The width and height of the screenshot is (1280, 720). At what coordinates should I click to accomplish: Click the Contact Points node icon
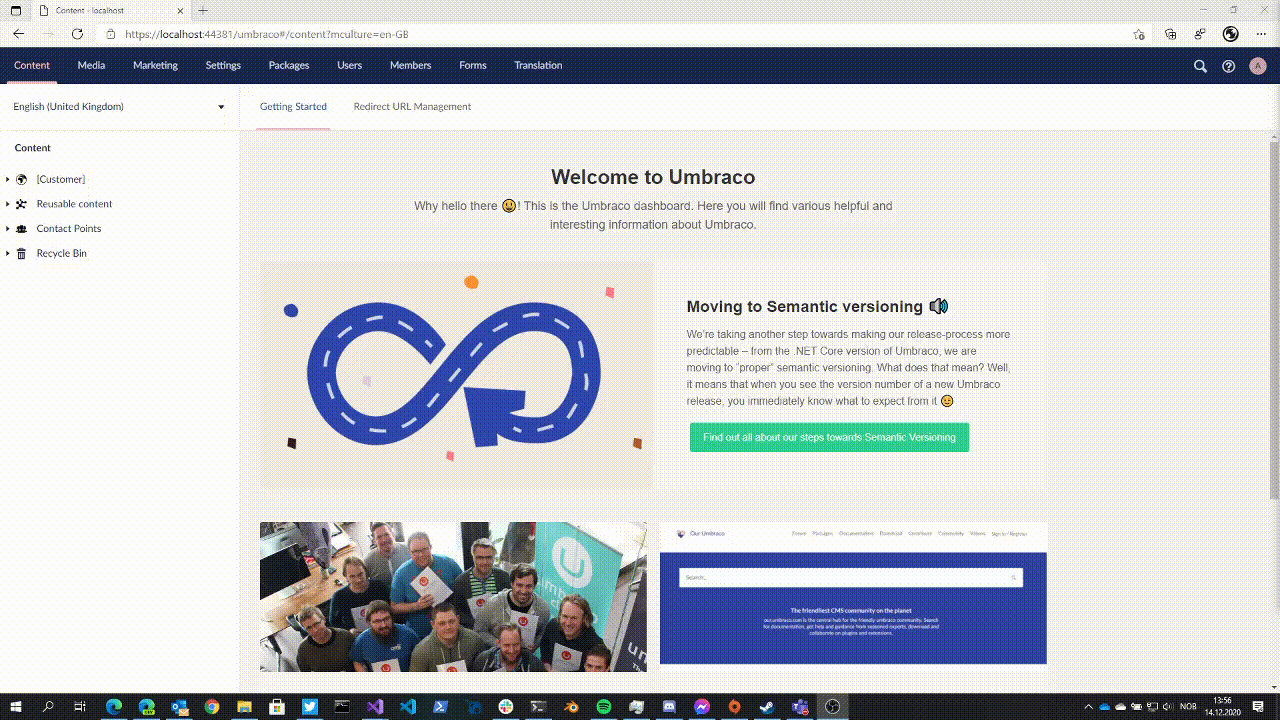[22, 229]
